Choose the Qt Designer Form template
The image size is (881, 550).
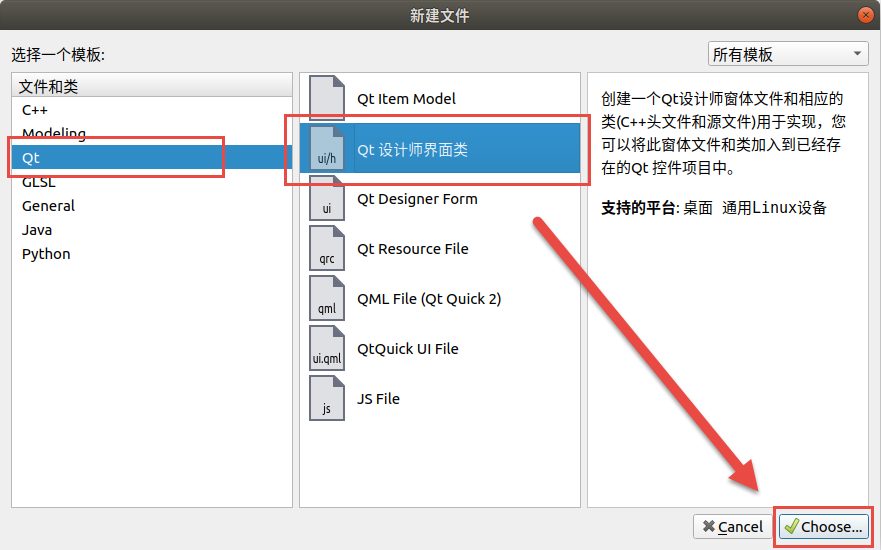click(x=440, y=198)
